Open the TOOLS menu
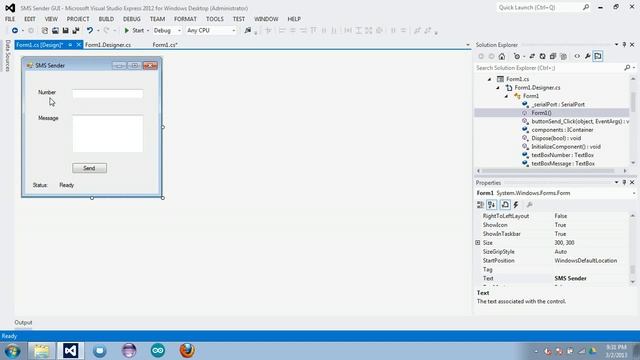The image size is (640, 360). tap(215, 19)
